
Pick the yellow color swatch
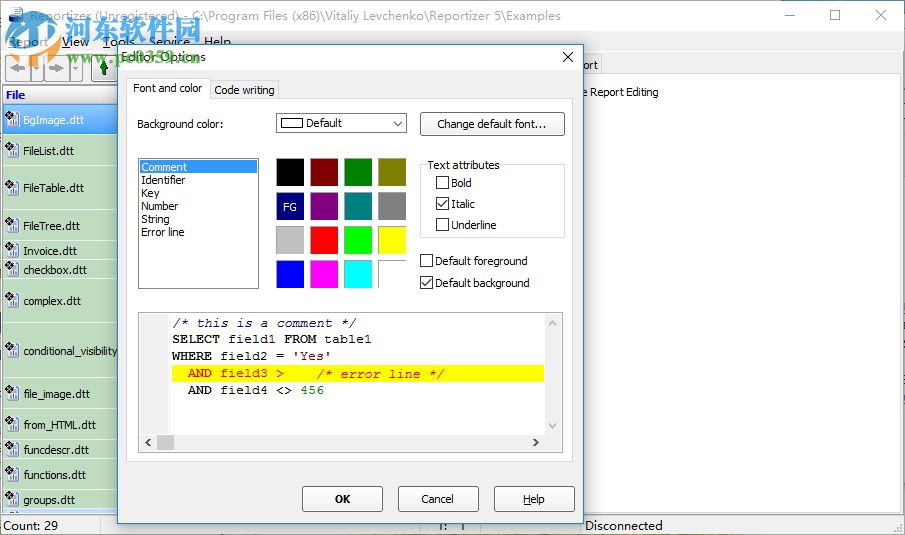pos(392,240)
